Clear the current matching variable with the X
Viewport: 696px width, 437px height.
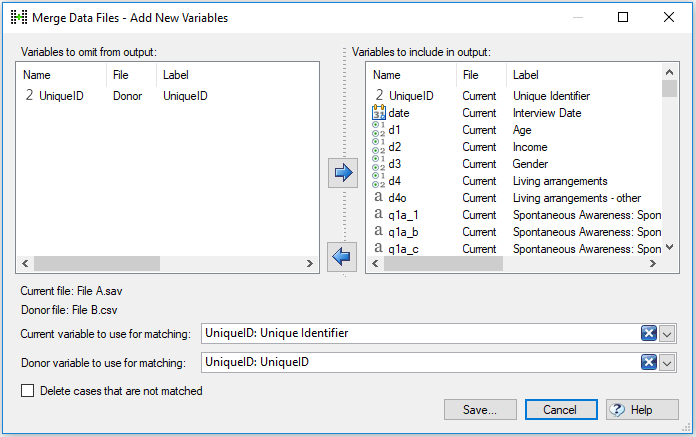tap(649, 333)
